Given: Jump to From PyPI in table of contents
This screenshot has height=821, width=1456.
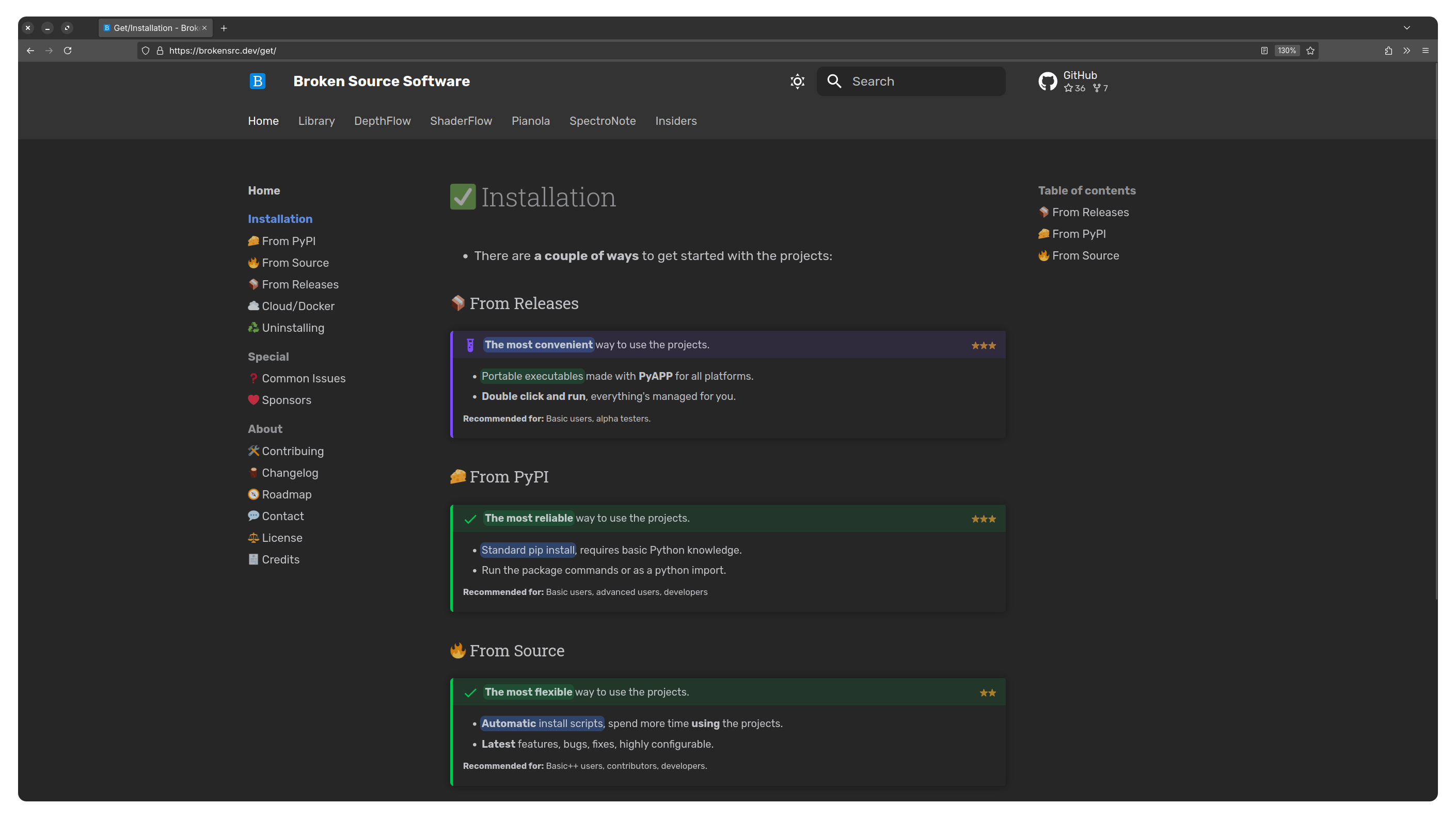Looking at the screenshot, I should tap(1072, 234).
